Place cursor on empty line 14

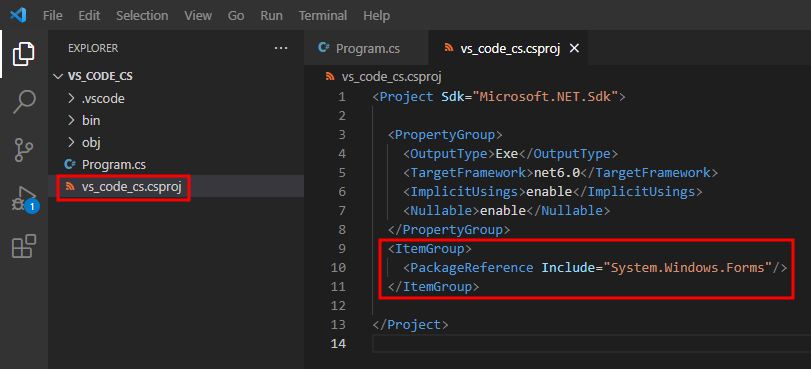click(x=591, y=344)
